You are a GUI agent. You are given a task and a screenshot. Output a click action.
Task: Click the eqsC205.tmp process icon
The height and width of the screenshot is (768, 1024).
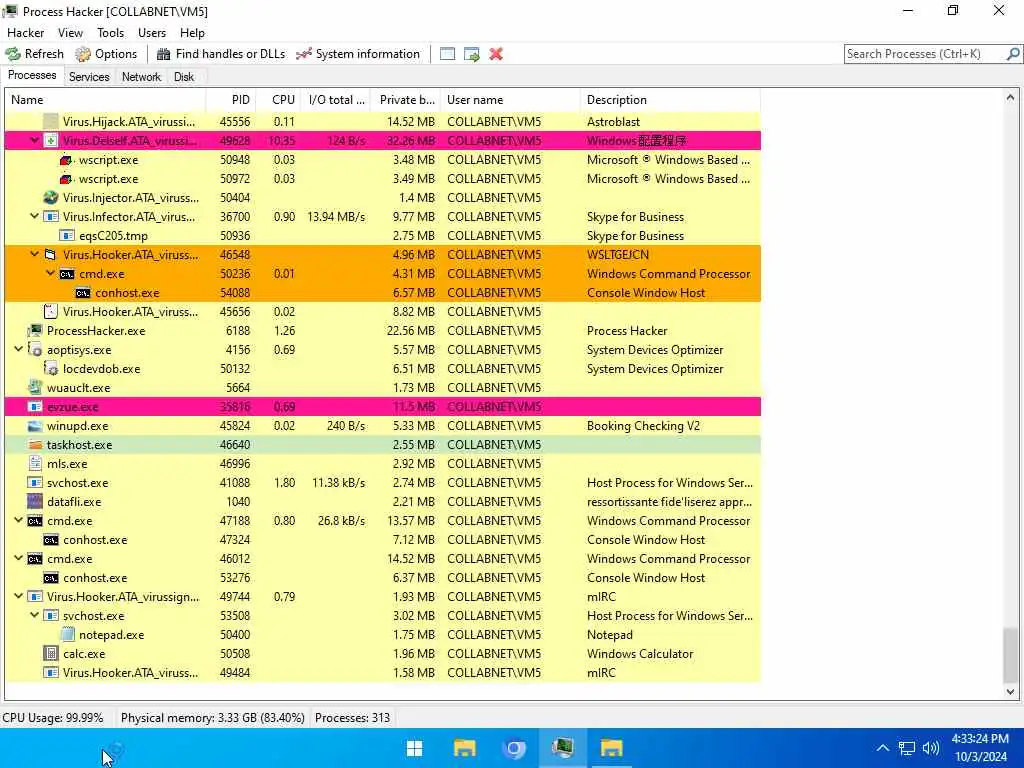pyautogui.click(x=67, y=236)
